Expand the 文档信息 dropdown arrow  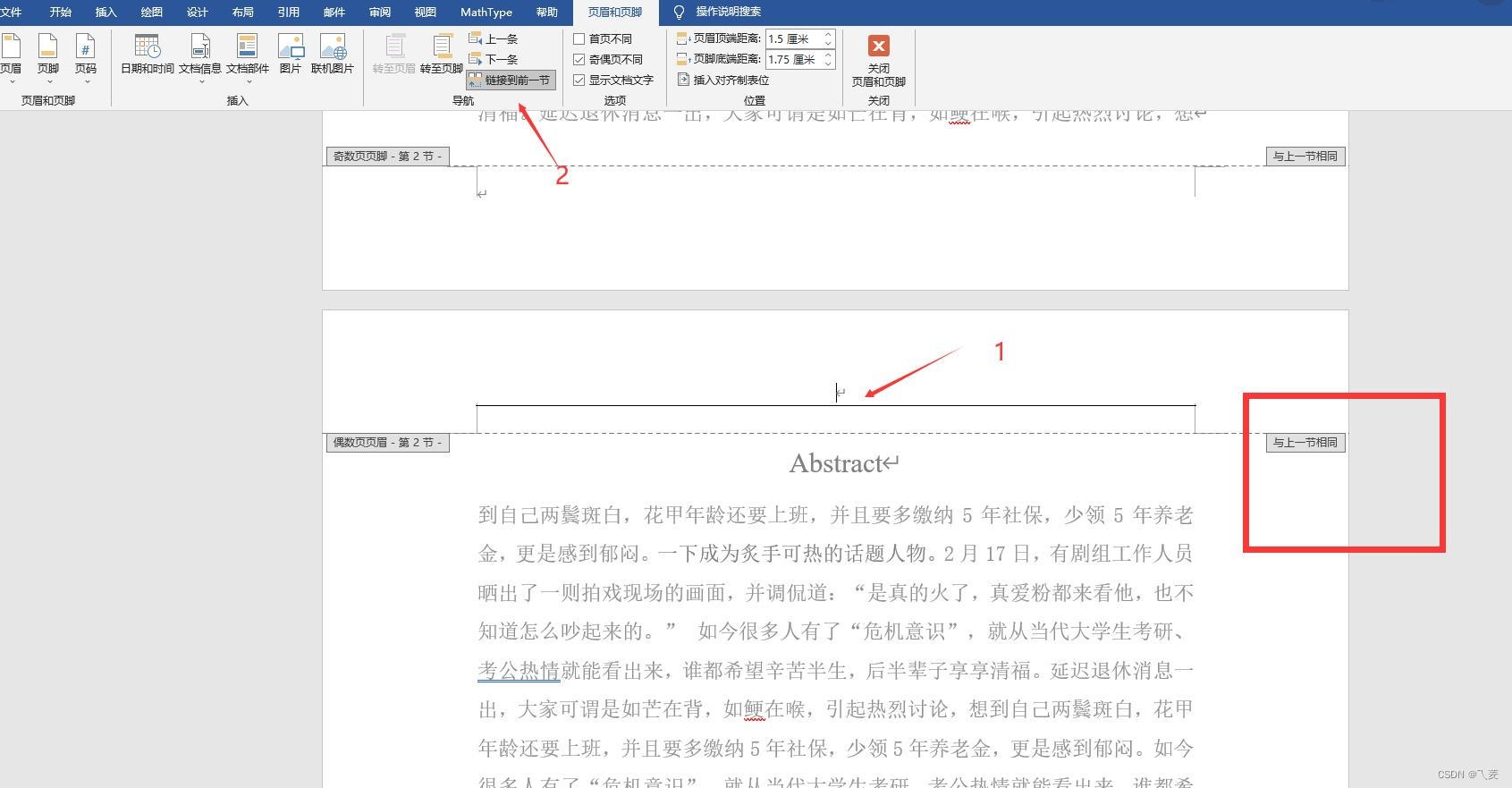click(x=201, y=82)
